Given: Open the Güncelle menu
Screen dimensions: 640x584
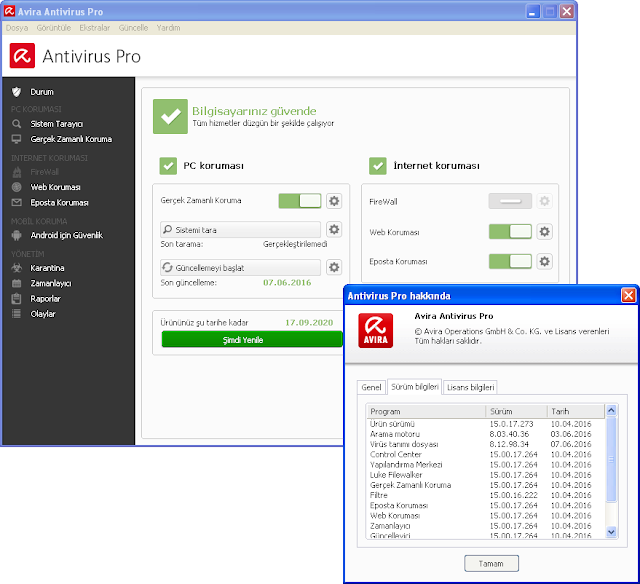Looking at the screenshot, I should (x=133, y=28).
